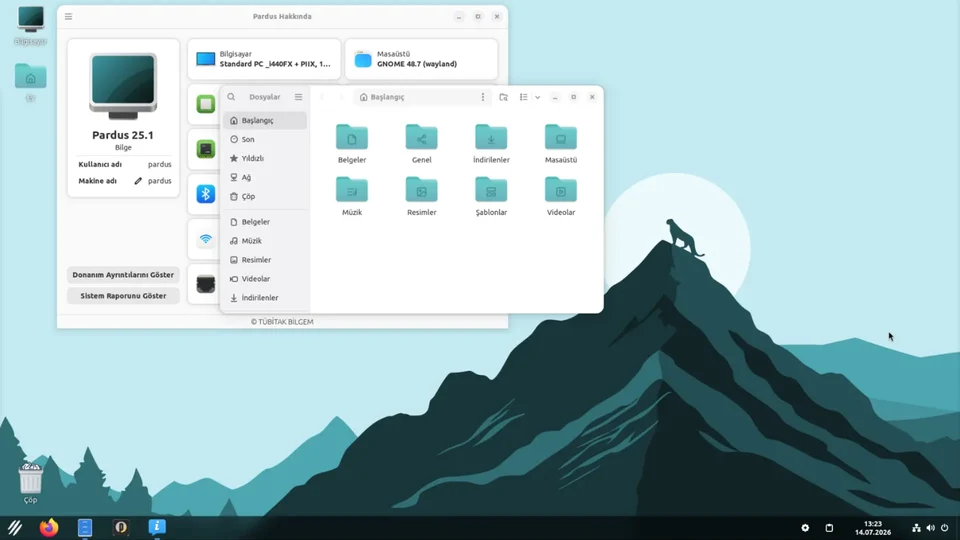Viewport: 960px width, 540px height.
Task: Click the green memory board icon
Action: pyautogui.click(x=206, y=149)
